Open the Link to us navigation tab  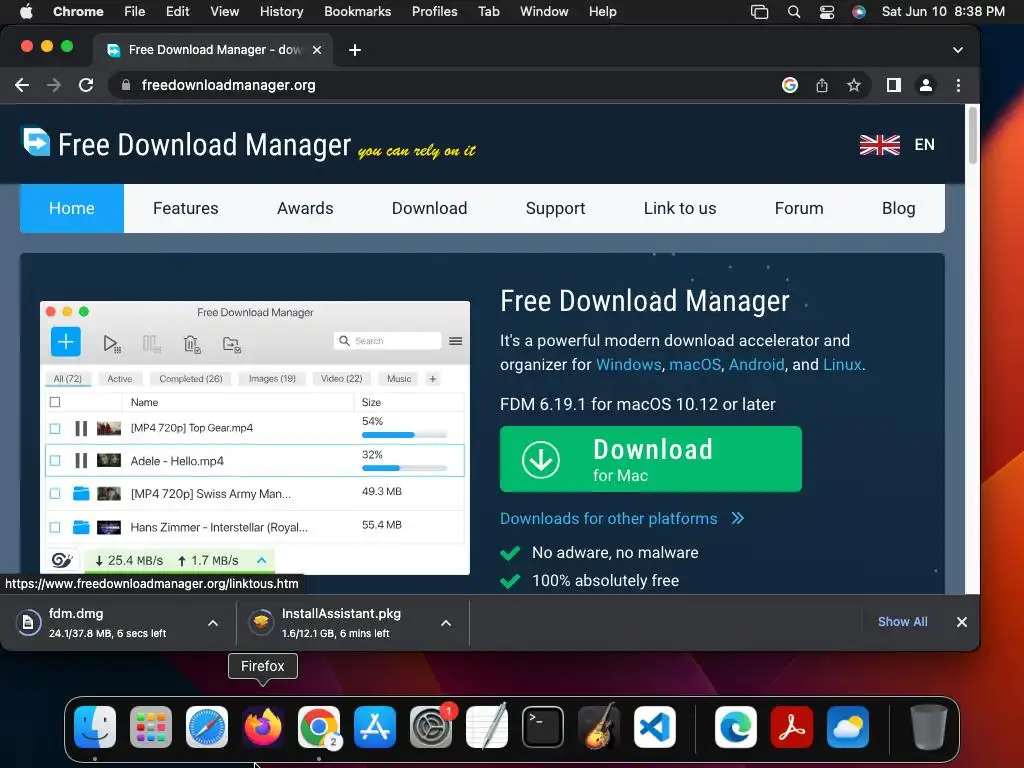pyautogui.click(x=680, y=208)
